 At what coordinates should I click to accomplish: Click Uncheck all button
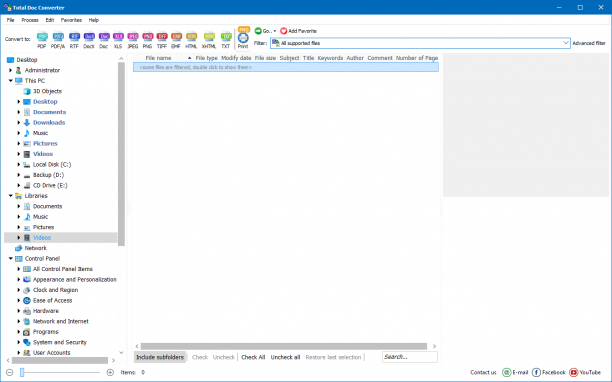click(285, 357)
